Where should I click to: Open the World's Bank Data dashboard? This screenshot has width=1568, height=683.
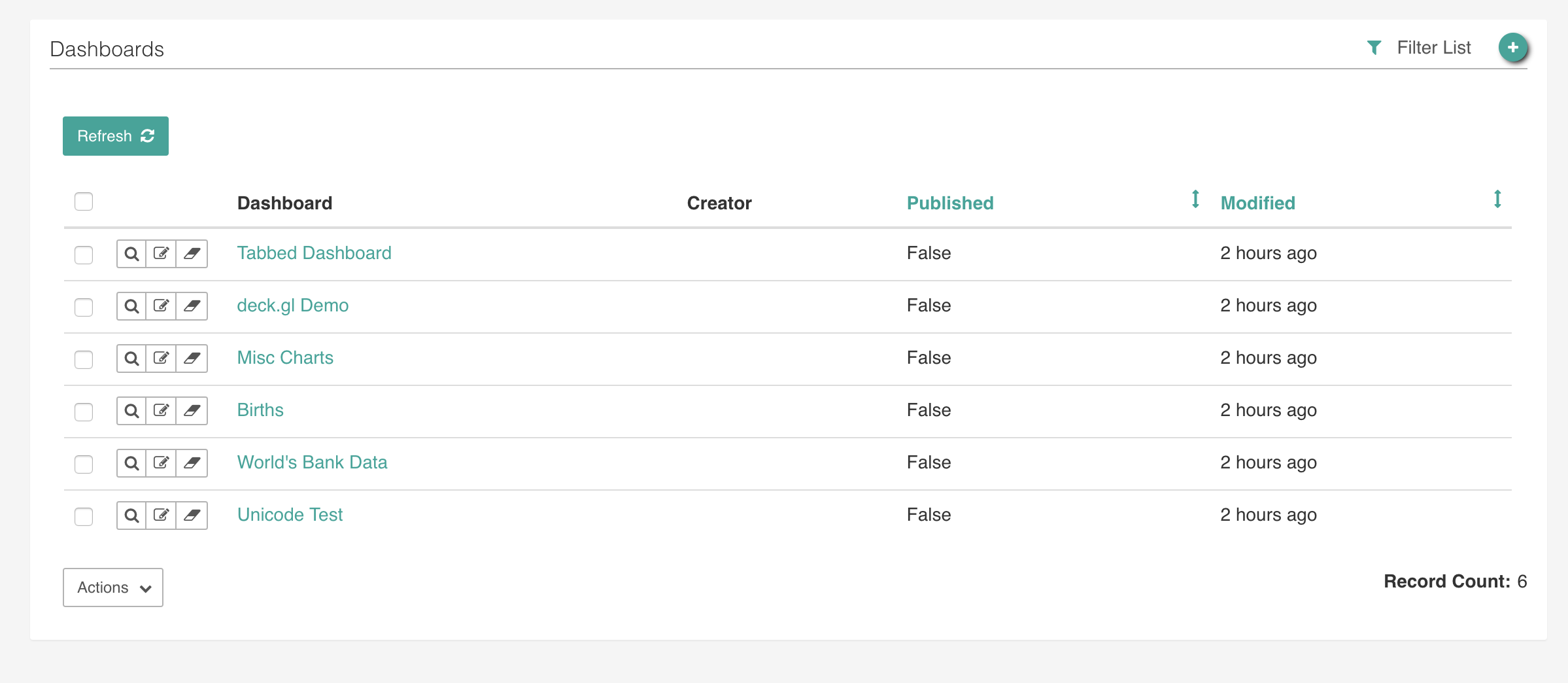(312, 463)
